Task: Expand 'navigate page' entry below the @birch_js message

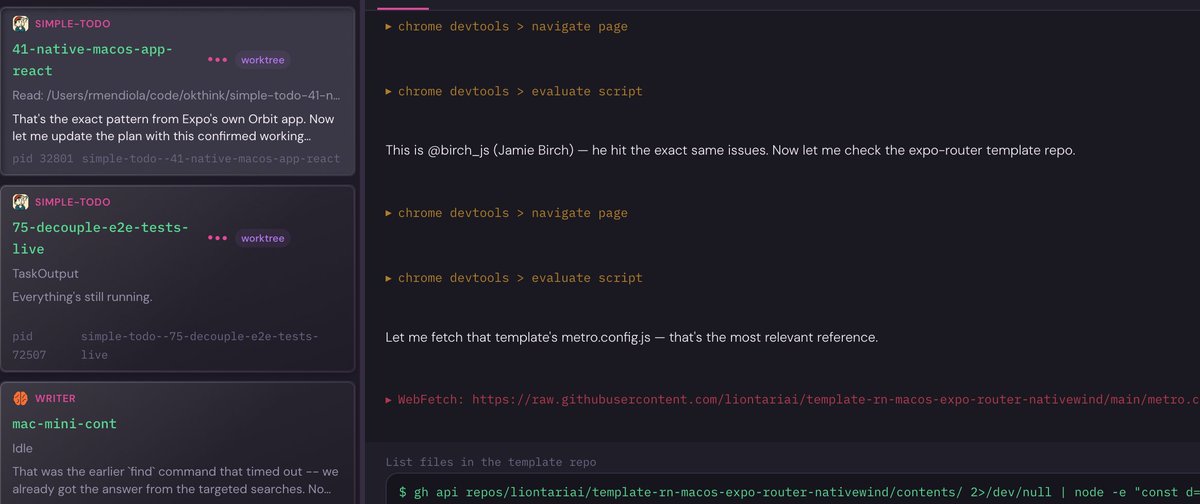Action: pos(507,213)
